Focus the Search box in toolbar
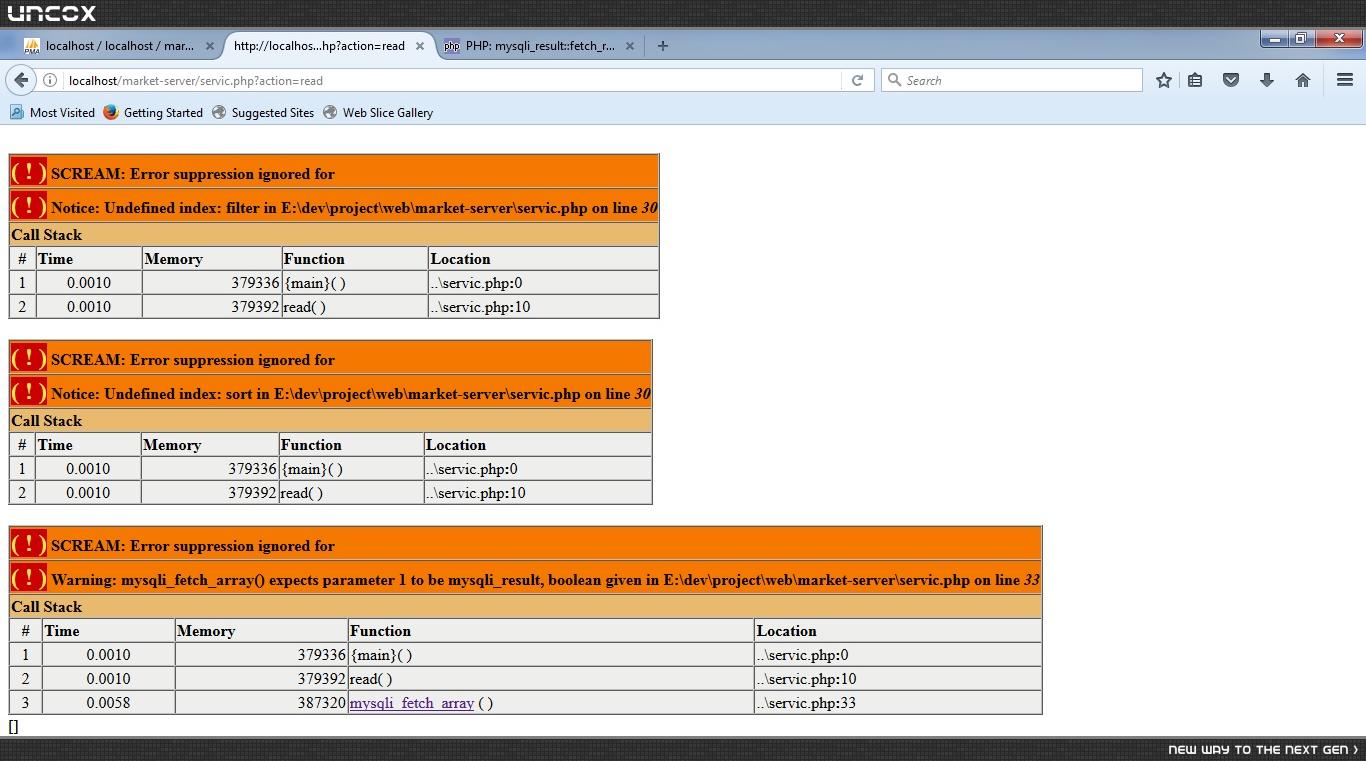 (x=1011, y=80)
